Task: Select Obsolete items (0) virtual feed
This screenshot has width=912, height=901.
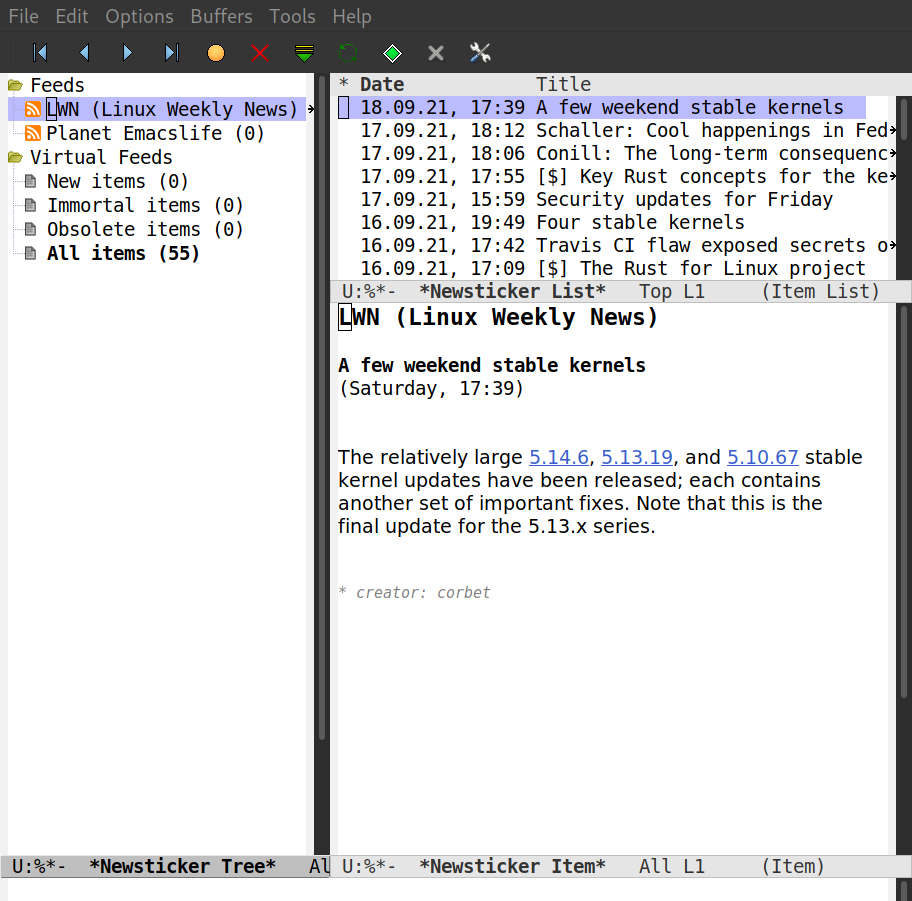Action: click(145, 229)
